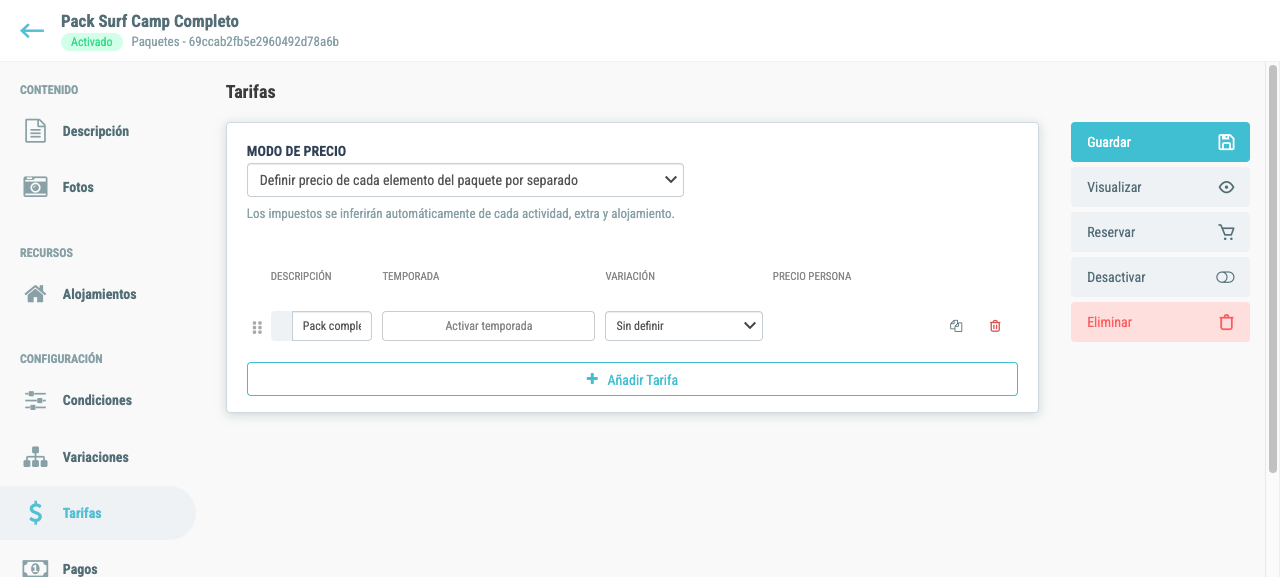Toggle Desactivar for this package
The height and width of the screenshot is (577, 1280).
1160,277
